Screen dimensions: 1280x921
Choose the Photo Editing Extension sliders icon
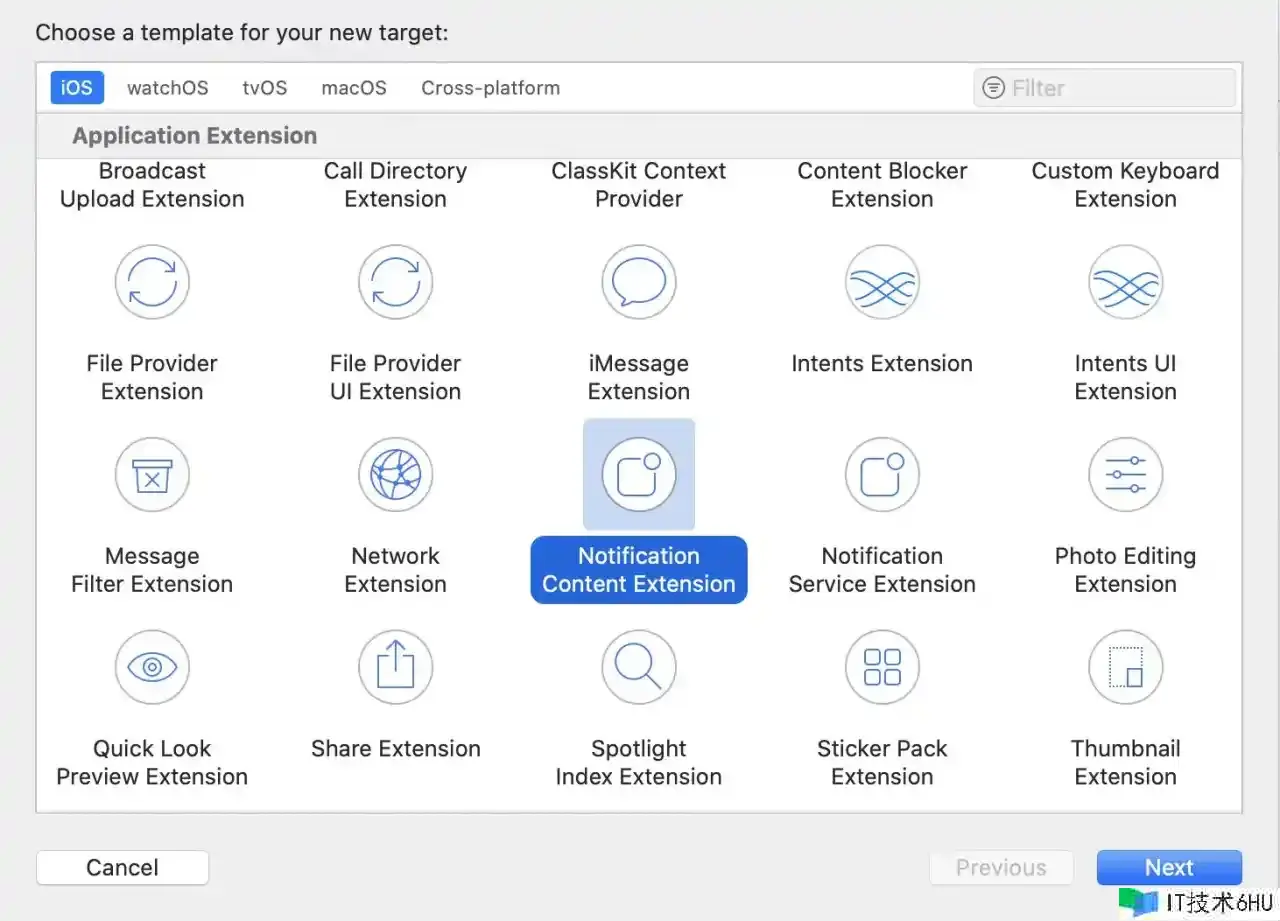(1125, 475)
